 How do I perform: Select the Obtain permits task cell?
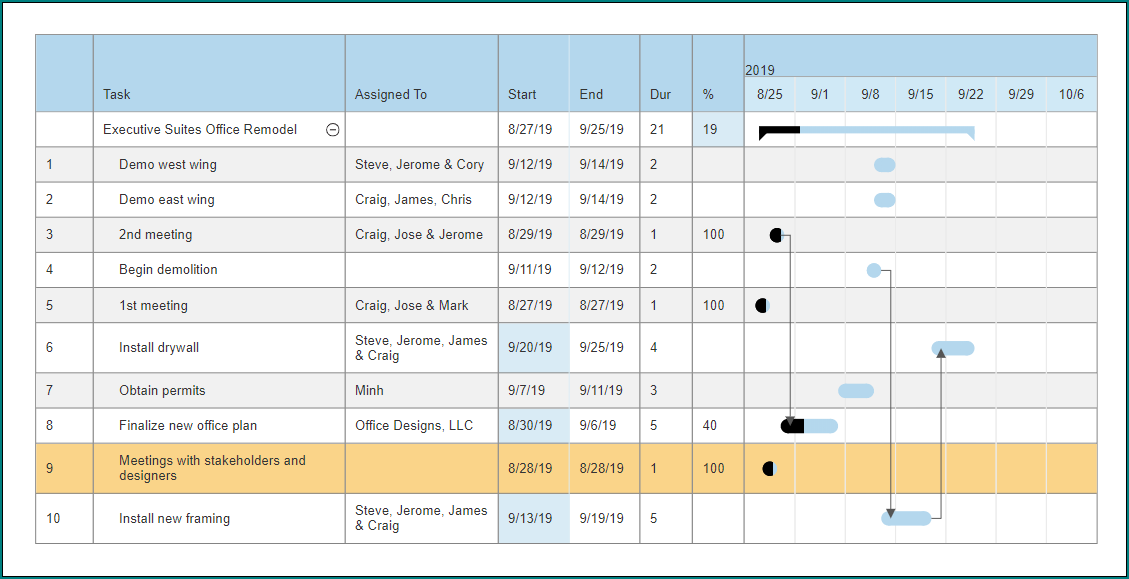click(219, 390)
